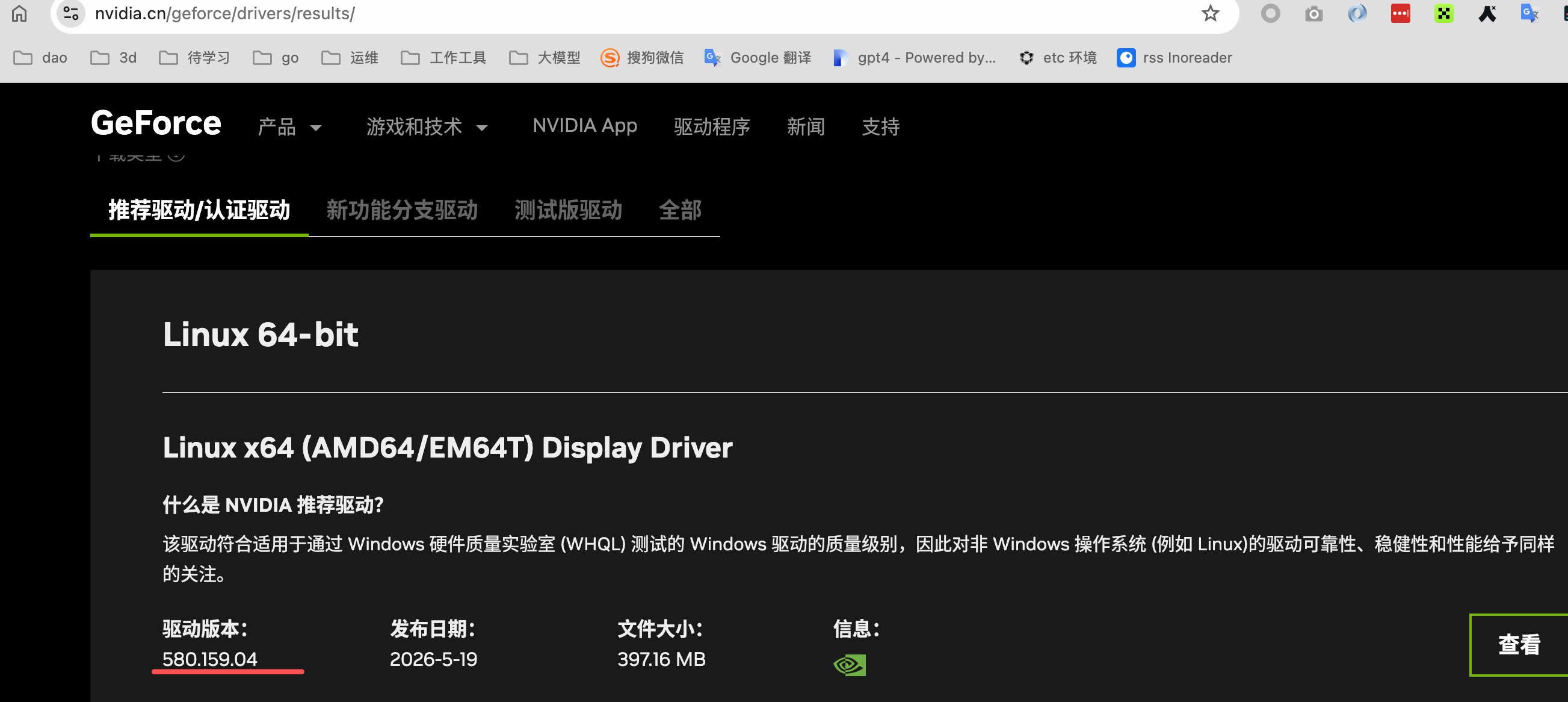Open the 大模型 bookmark folder

545,58
